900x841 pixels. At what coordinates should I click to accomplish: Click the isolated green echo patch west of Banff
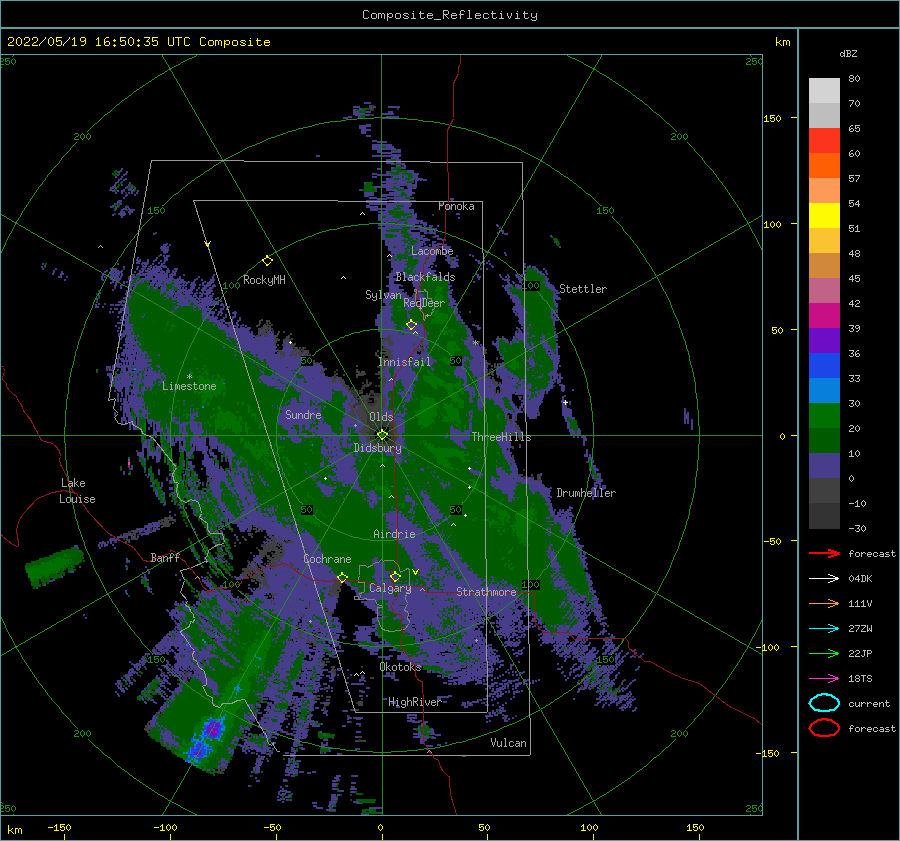55,567
